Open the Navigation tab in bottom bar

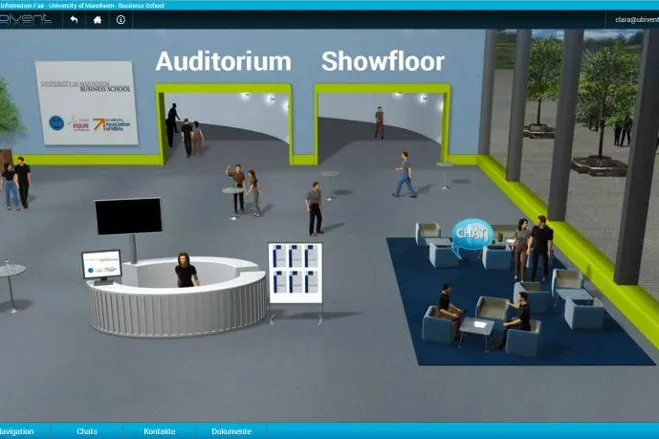click(x=17, y=431)
